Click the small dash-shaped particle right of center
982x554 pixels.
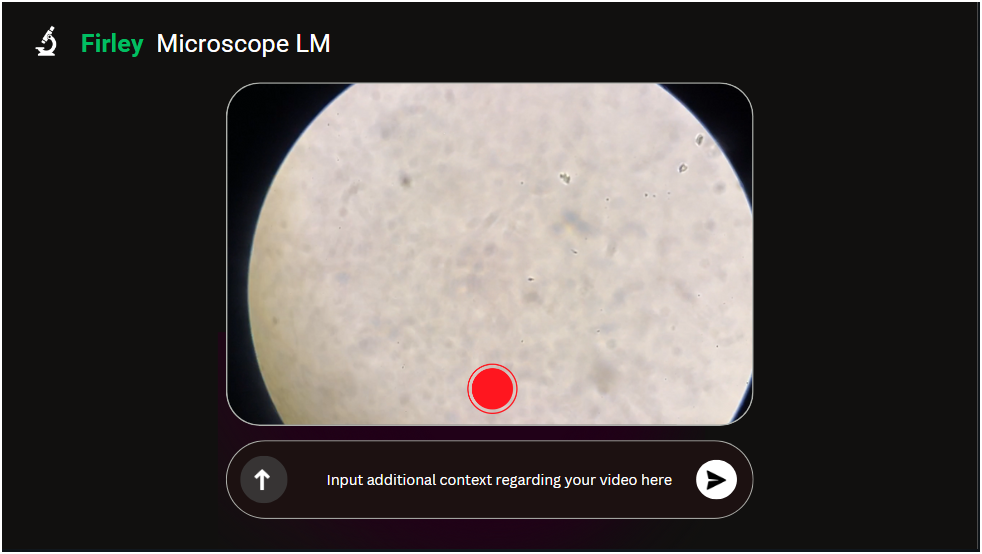[x=574, y=252]
